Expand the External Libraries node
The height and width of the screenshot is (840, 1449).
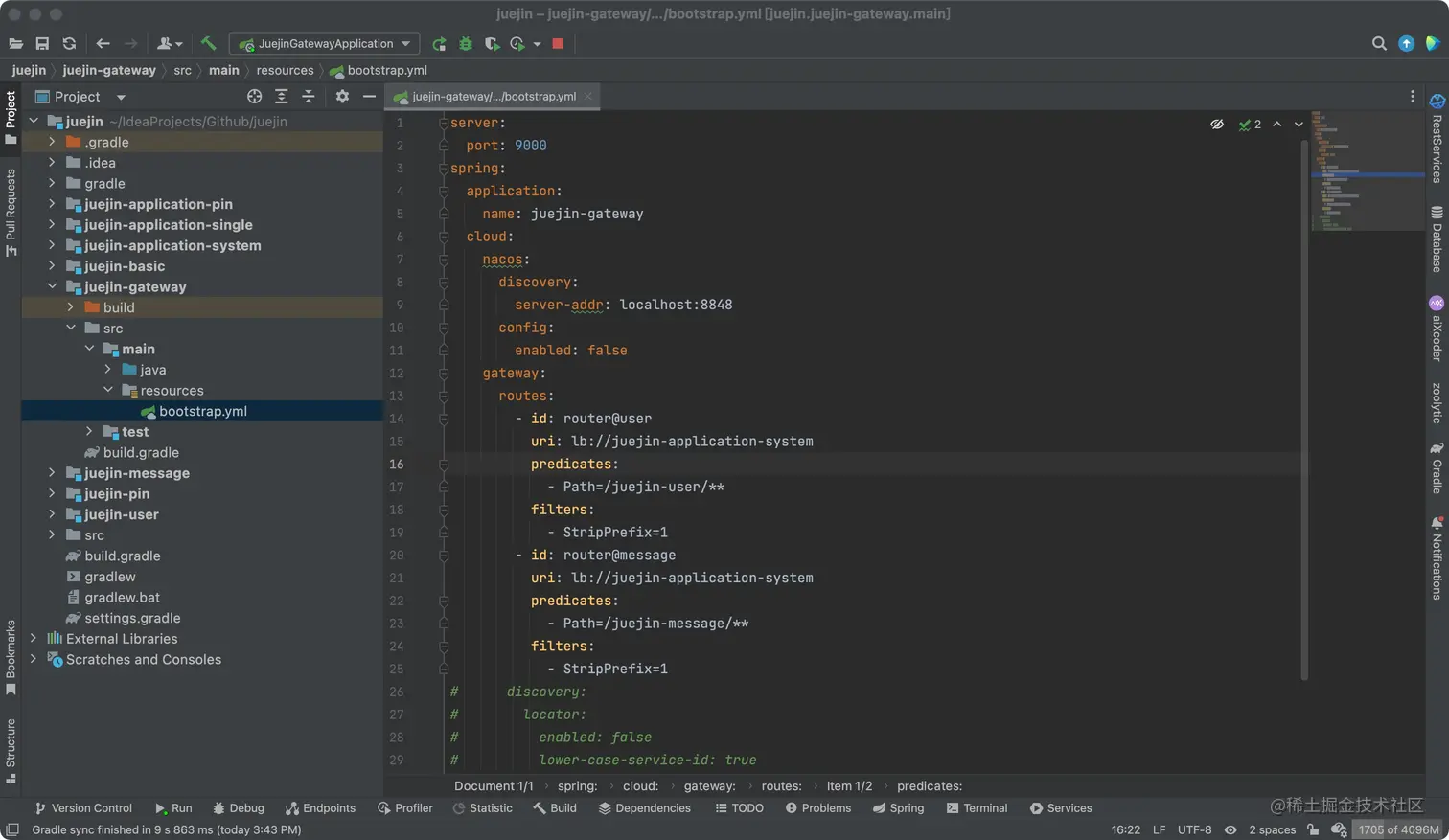[34, 639]
